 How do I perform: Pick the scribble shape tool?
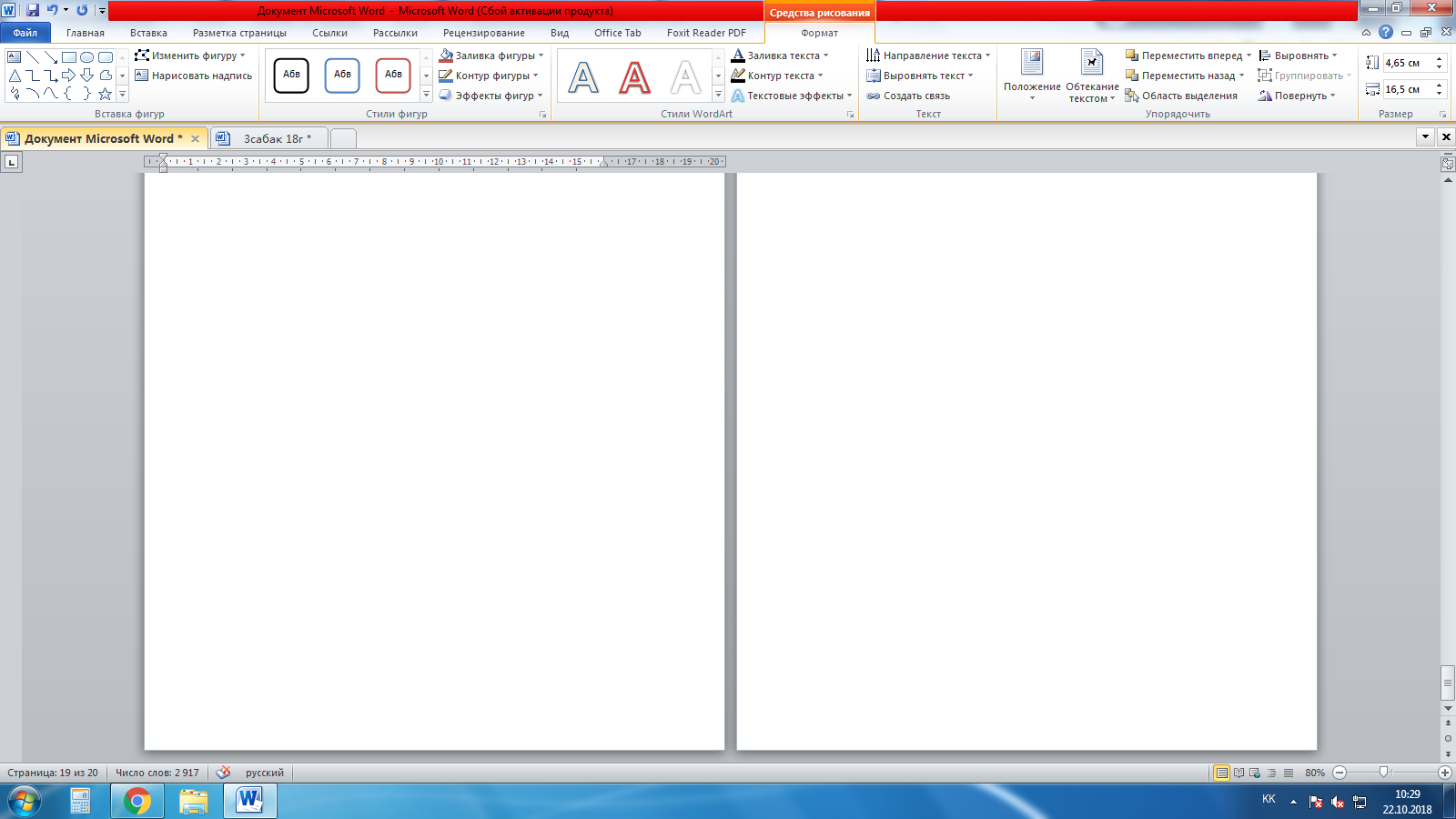pyautogui.click(x=15, y=94)
